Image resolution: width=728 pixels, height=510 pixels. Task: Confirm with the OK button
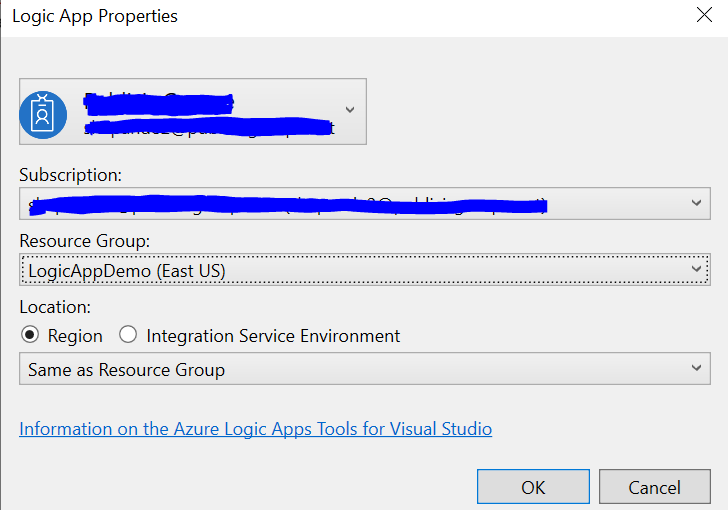pyautogui.click(x=533, y=487)
